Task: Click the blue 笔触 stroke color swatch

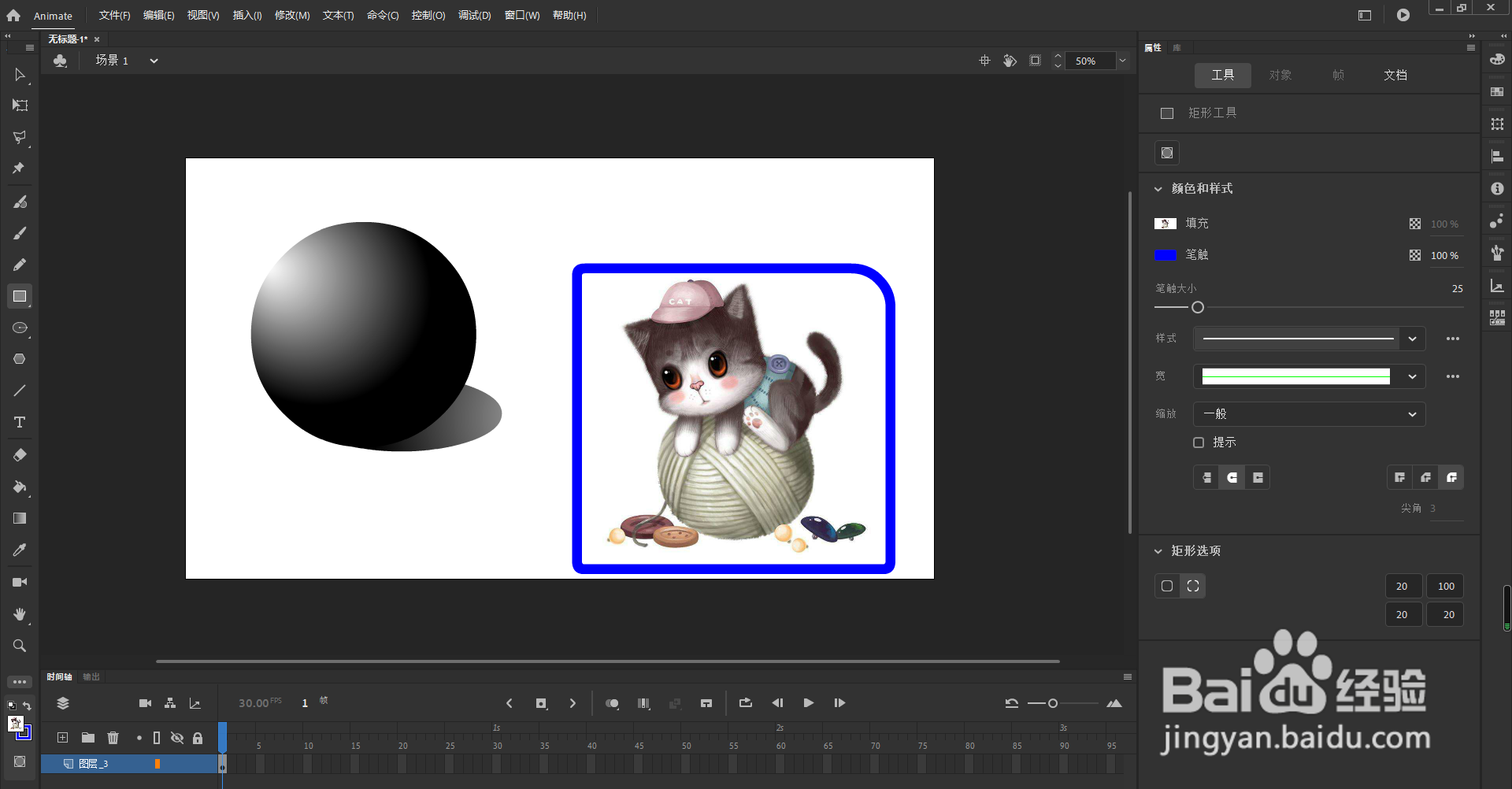Action: click(x=1165, y=255)
